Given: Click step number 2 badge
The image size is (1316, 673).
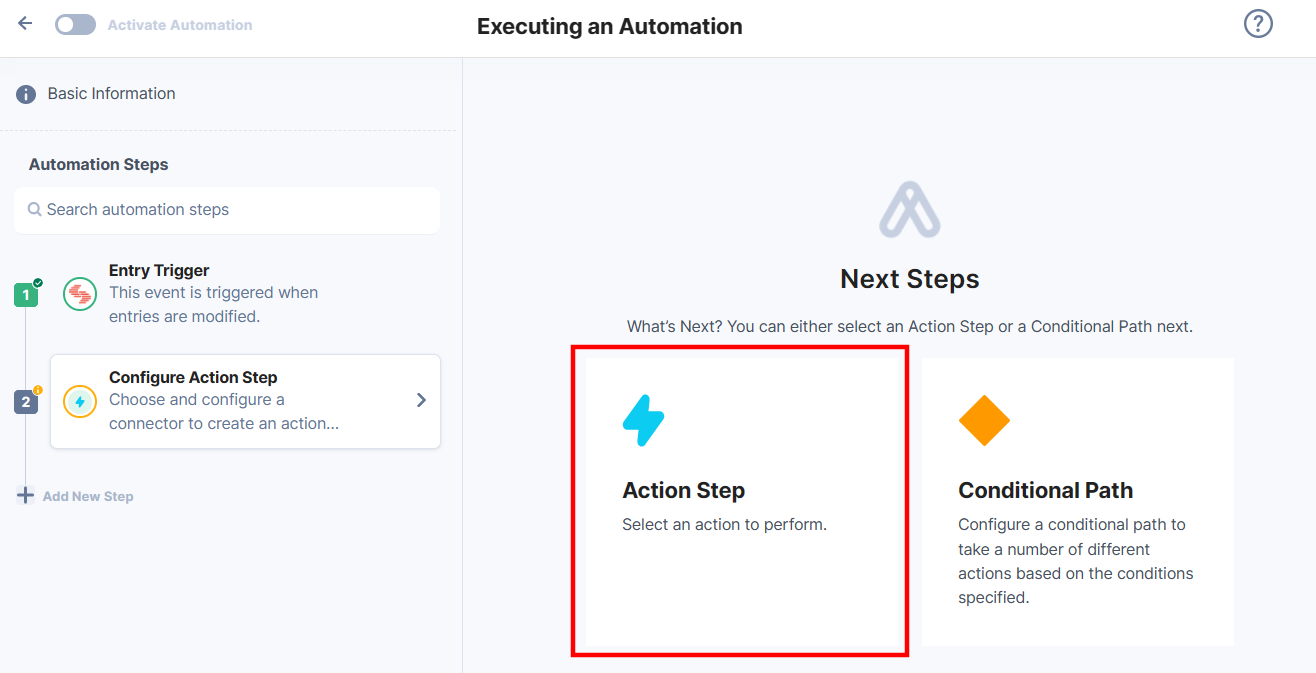Looking at the screenshot, I should (x=26, y=402).
